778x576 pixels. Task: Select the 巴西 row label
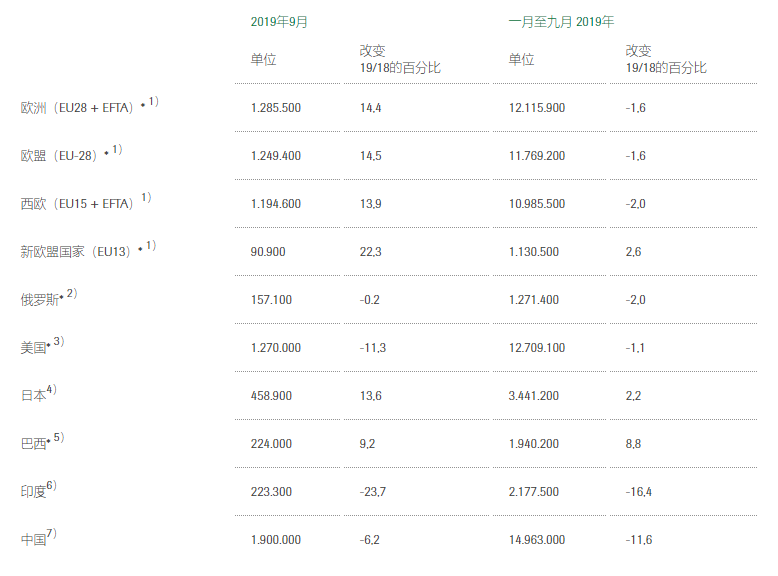click(x=33, y=444)
